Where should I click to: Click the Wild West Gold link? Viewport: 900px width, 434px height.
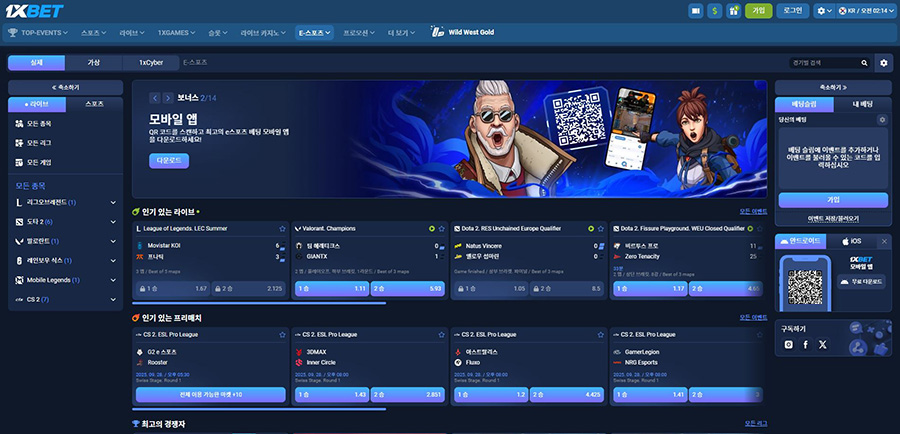tap(463, 32)
